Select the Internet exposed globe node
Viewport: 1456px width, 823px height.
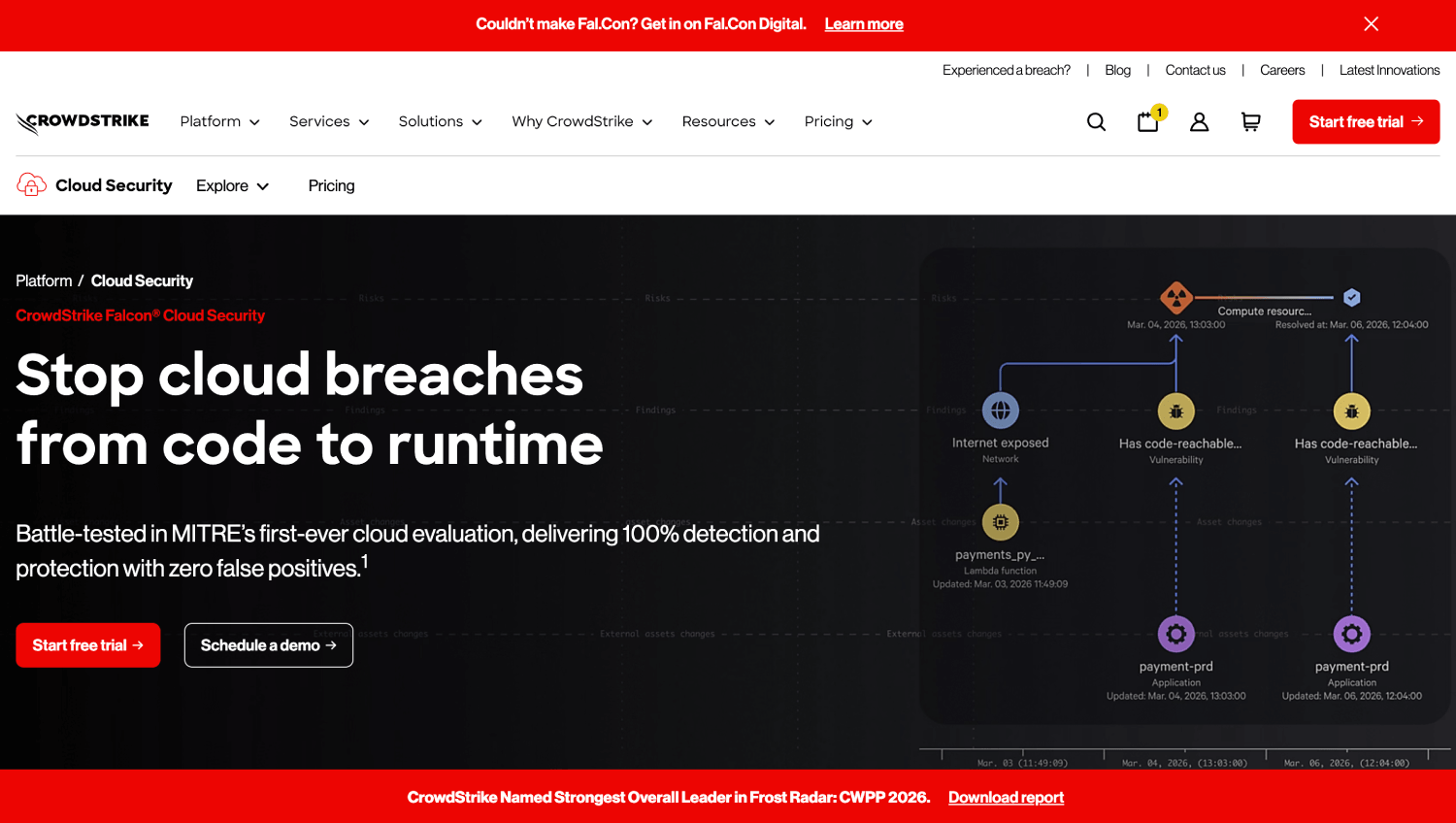click(x=1001, y=411)
